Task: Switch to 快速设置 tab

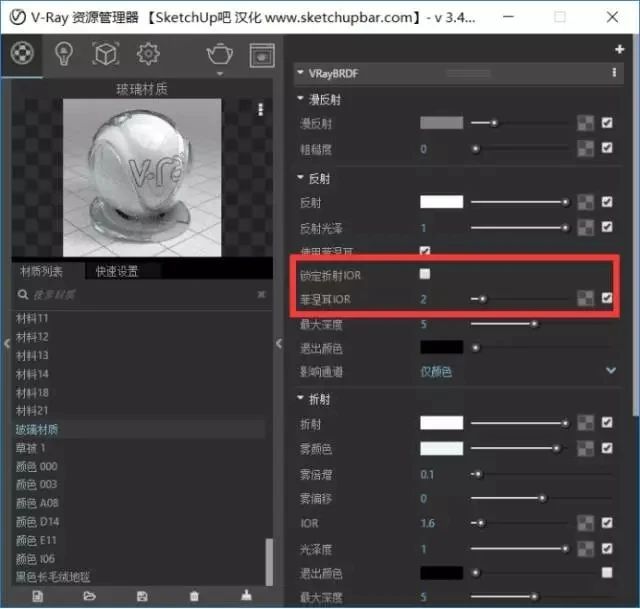Action: (117, 271)
